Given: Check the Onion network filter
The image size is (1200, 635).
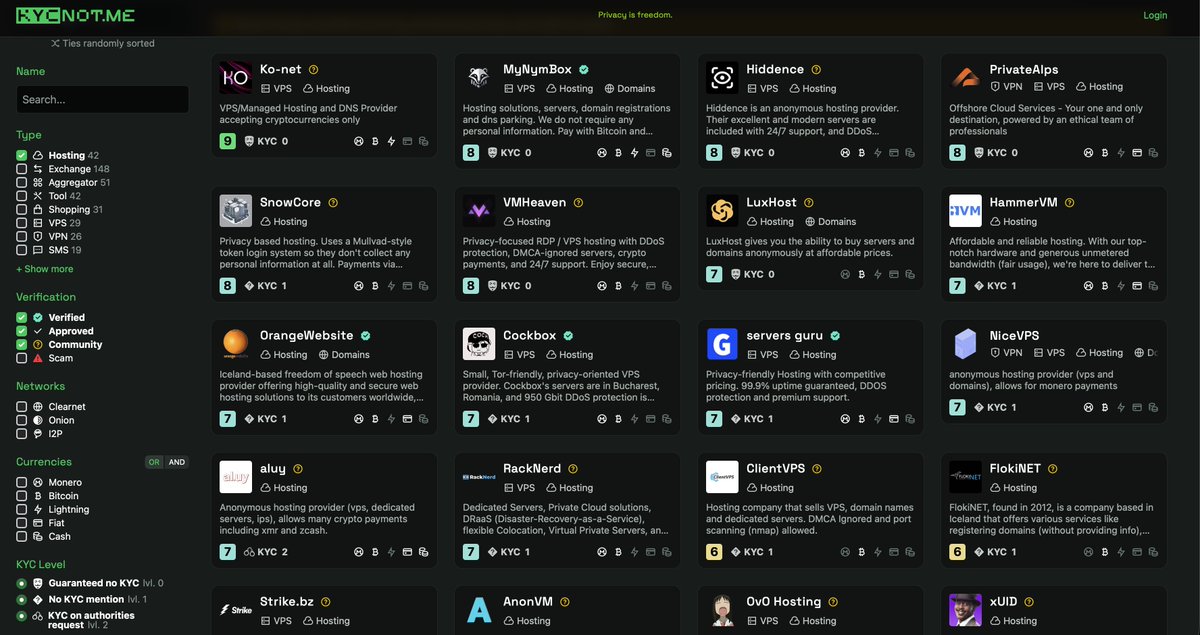Looking at the screenshot, I should [x=21, y=420].
